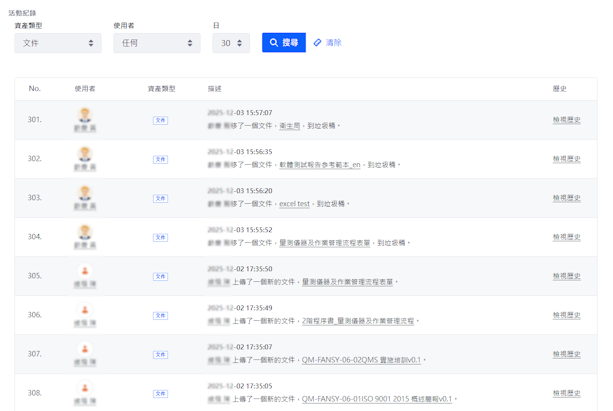
Task: Click the orange user avatar in row 307
Action: click(x=85, y=349)
